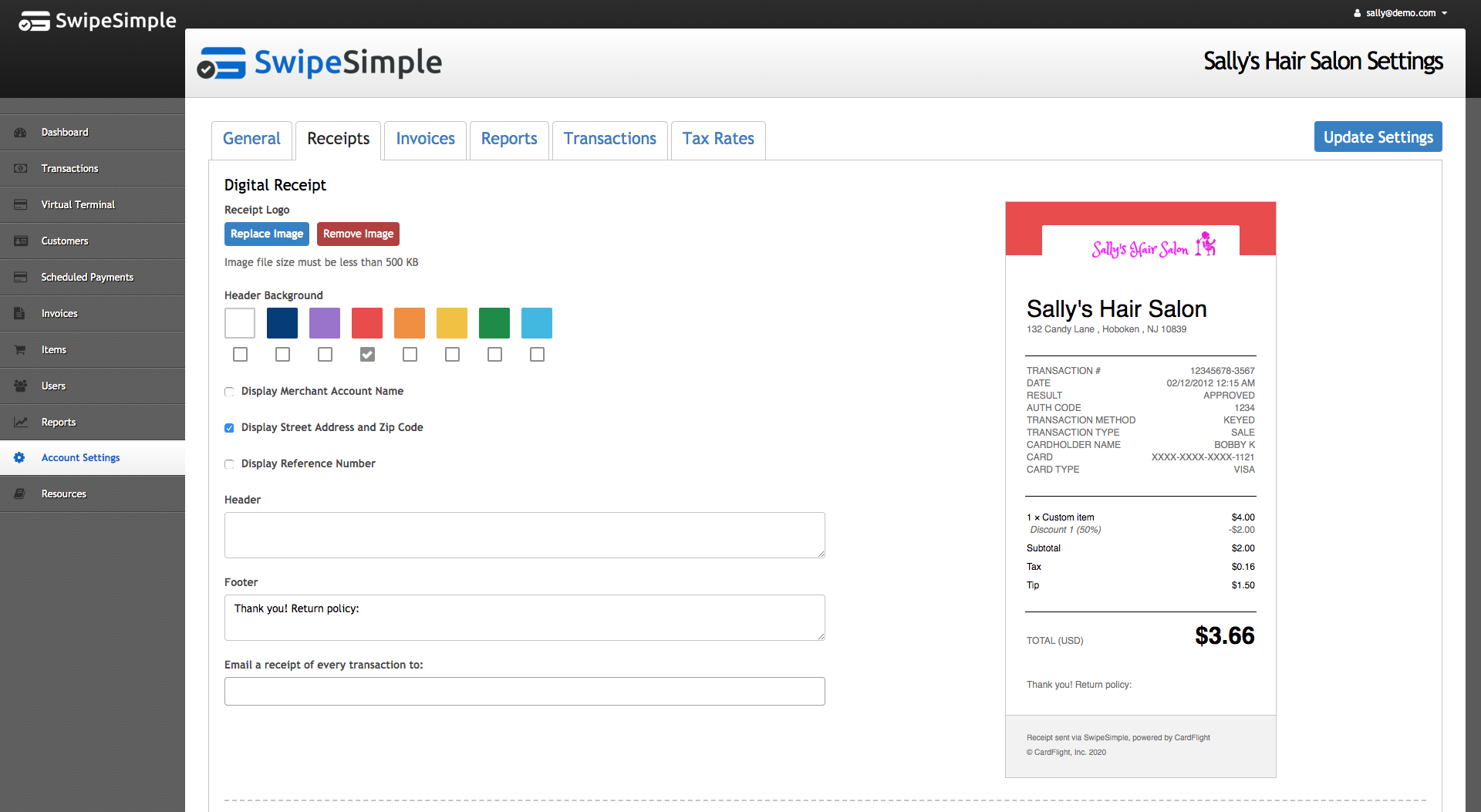Open Resources label in the sidebar

[64, 494]
